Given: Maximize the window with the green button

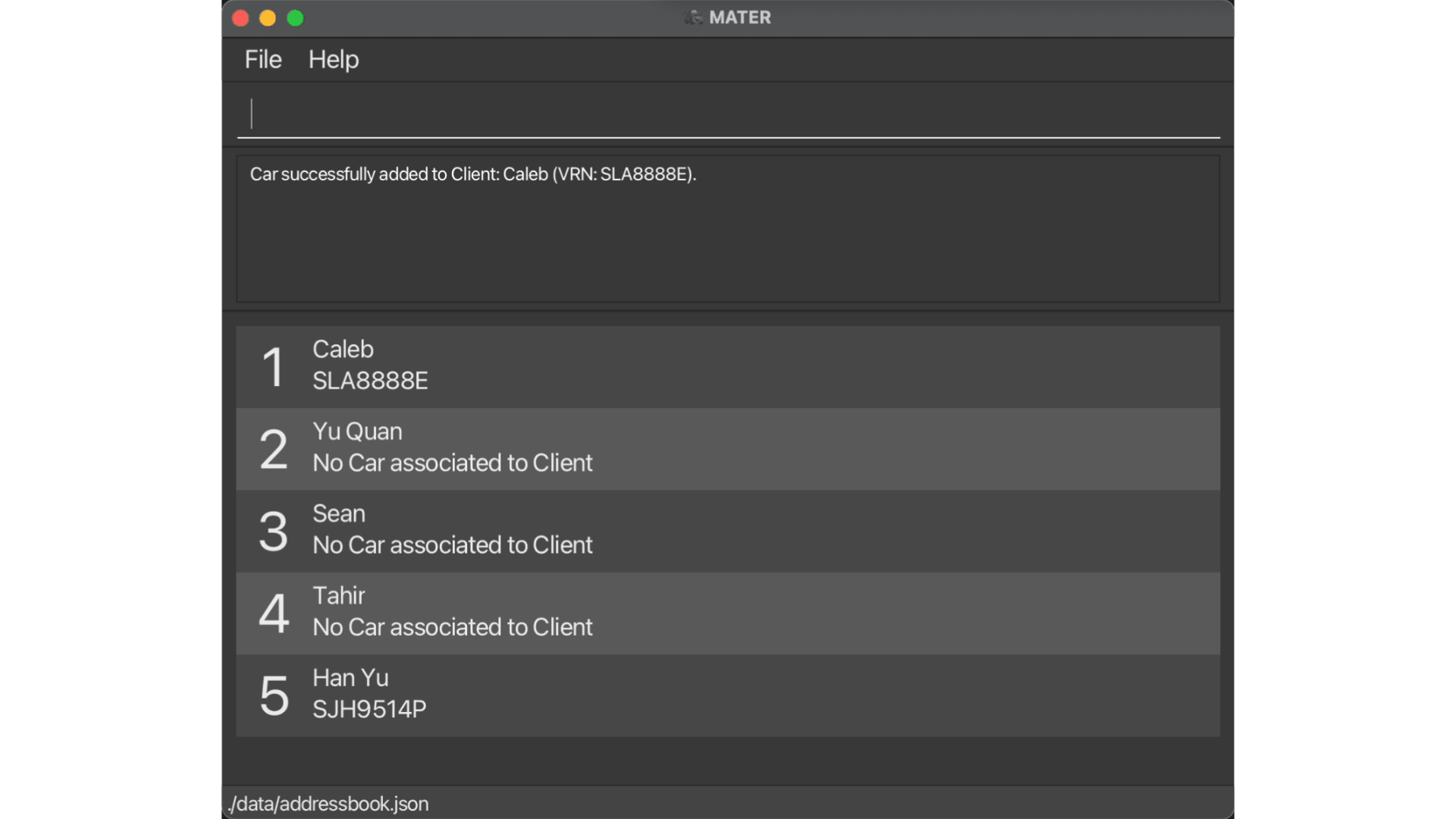Looking at the screenshot, I should [295, 18].
